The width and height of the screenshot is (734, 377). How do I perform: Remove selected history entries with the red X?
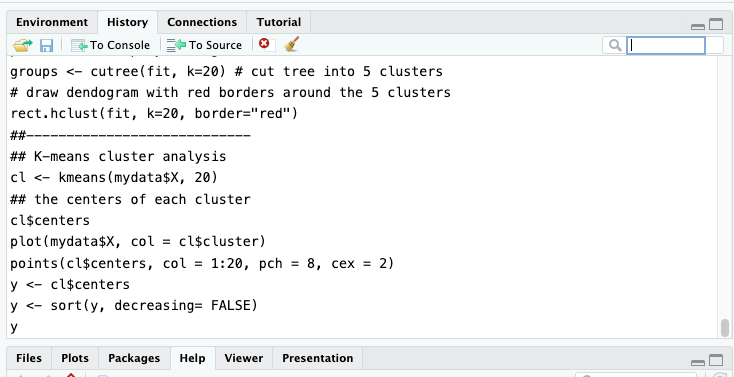click(264, 44)
